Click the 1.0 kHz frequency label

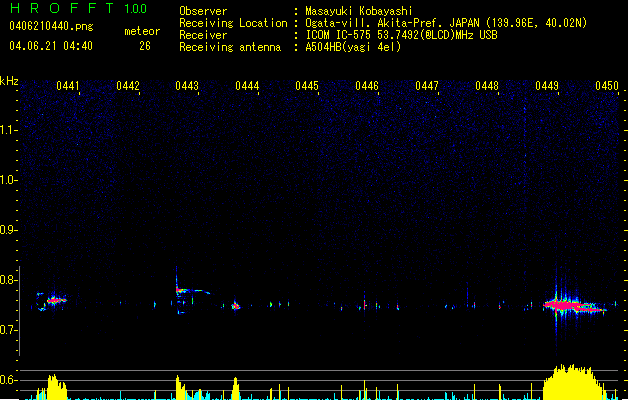pyautogui.click(x=8, y=180)
